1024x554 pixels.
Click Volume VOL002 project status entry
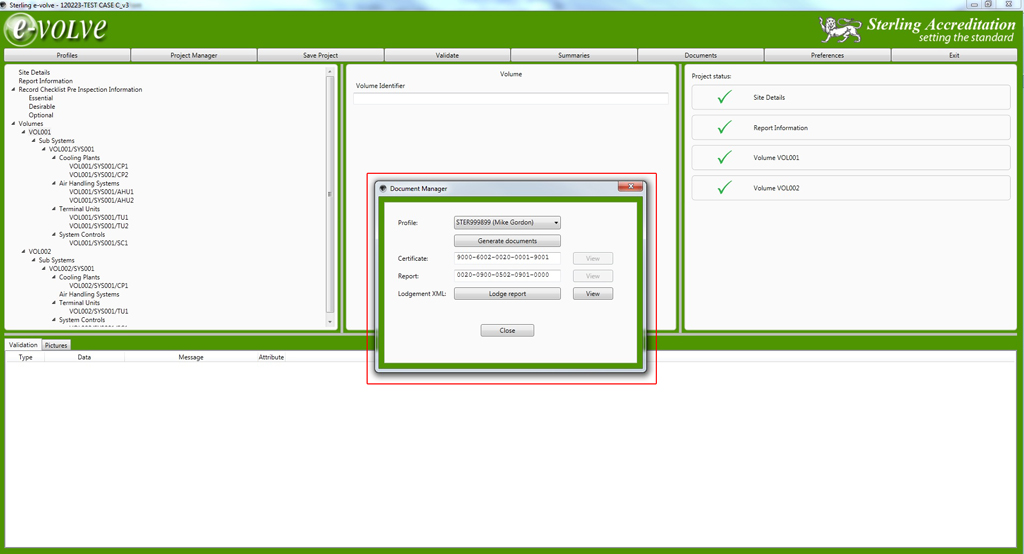pos(851,187)
